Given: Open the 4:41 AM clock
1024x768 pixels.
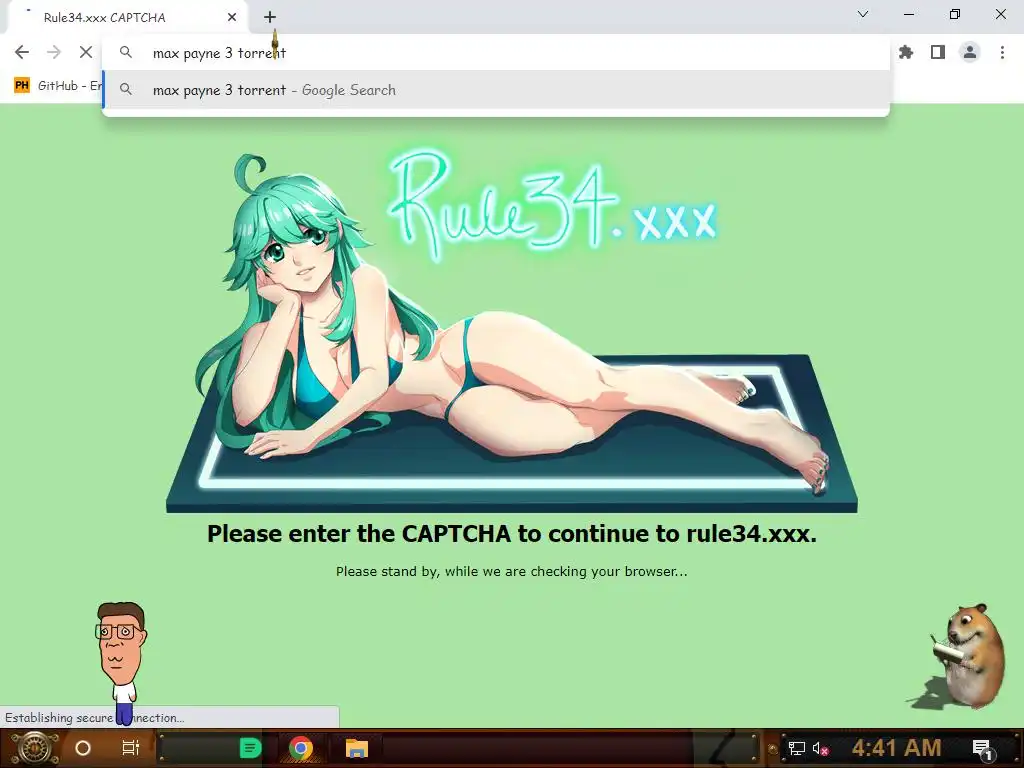Looking at the screenshot, I should (x=896, y=748).
